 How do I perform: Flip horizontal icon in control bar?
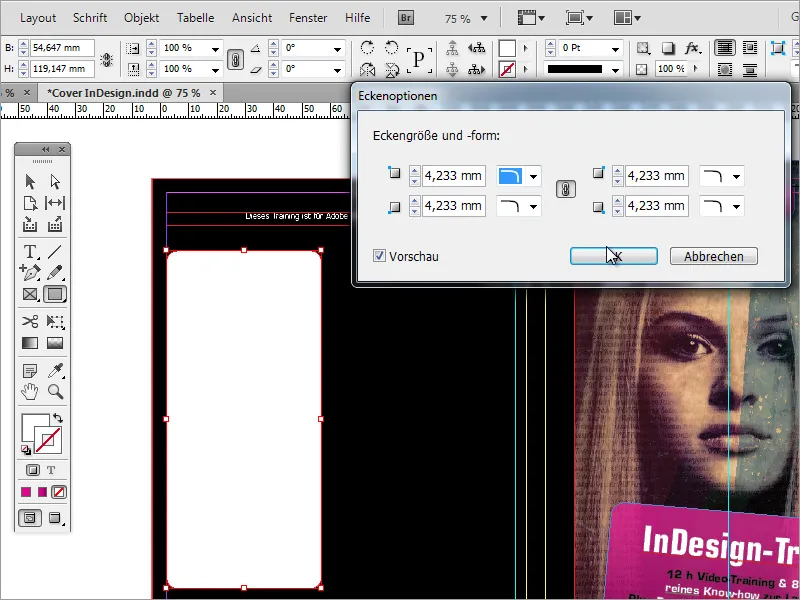coord(367,69)
